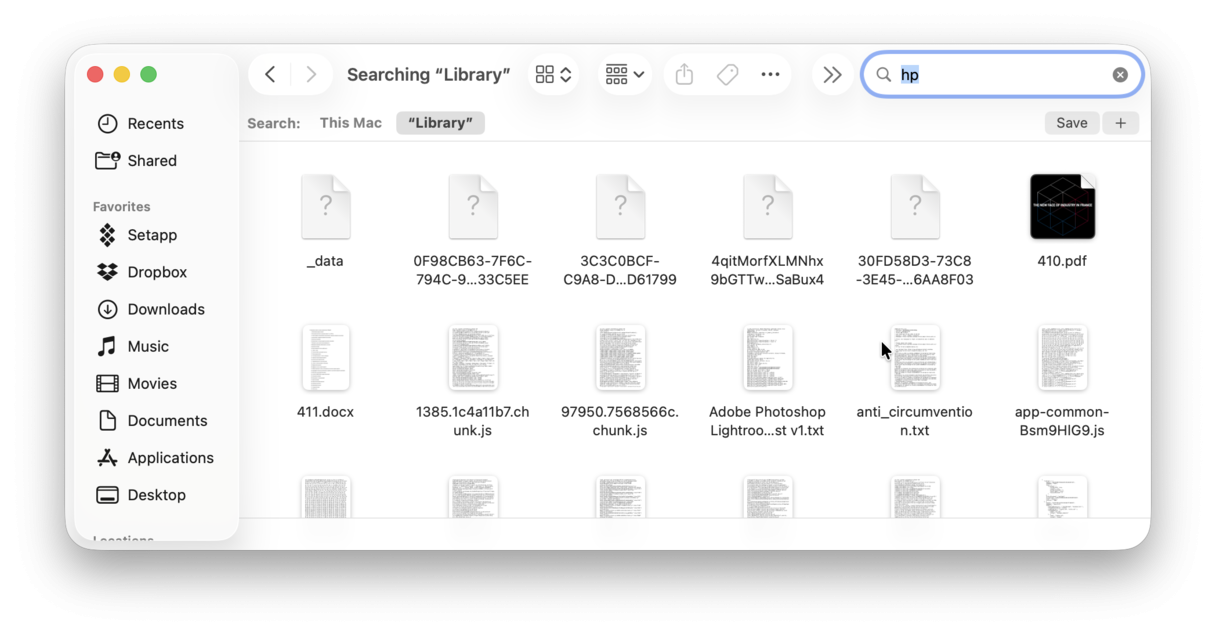Open the 410.pdf file thumbnail
The width and height of the screenshot is (1216, 636).
pyautogui.click(x=1062, y=206)
